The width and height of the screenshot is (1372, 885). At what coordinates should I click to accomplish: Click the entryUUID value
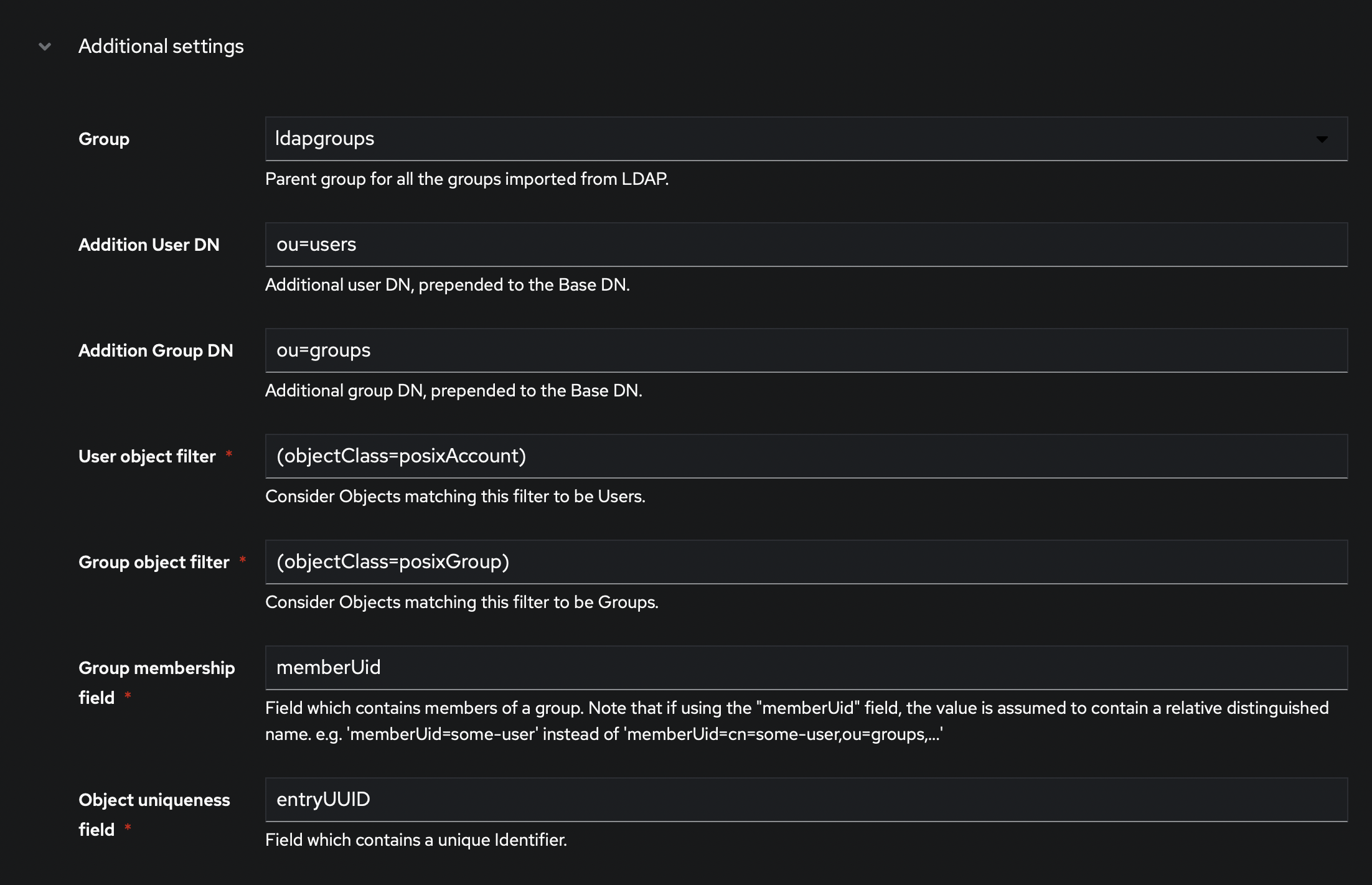tap(323, 799)
